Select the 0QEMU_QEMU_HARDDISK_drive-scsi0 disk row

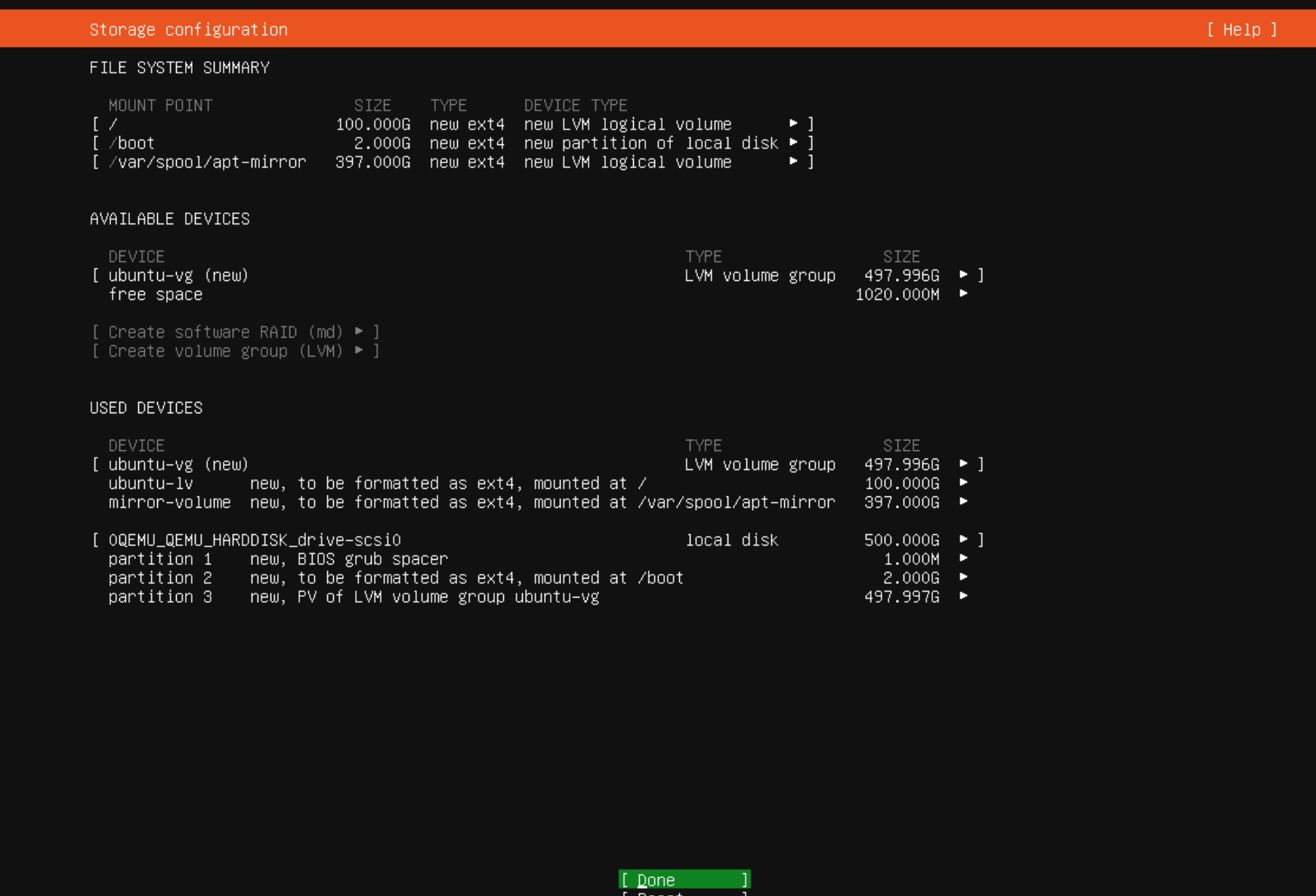pos(538,539)
